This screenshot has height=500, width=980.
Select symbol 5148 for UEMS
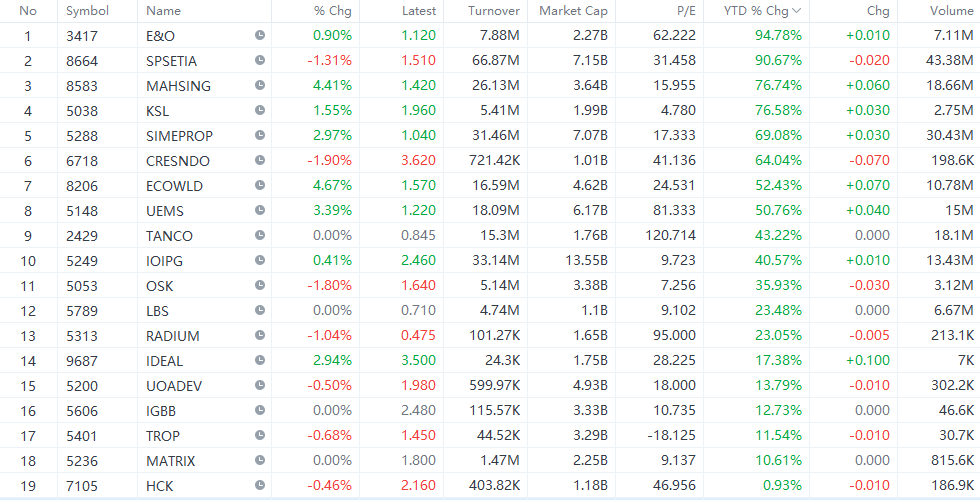click(82, 211)
